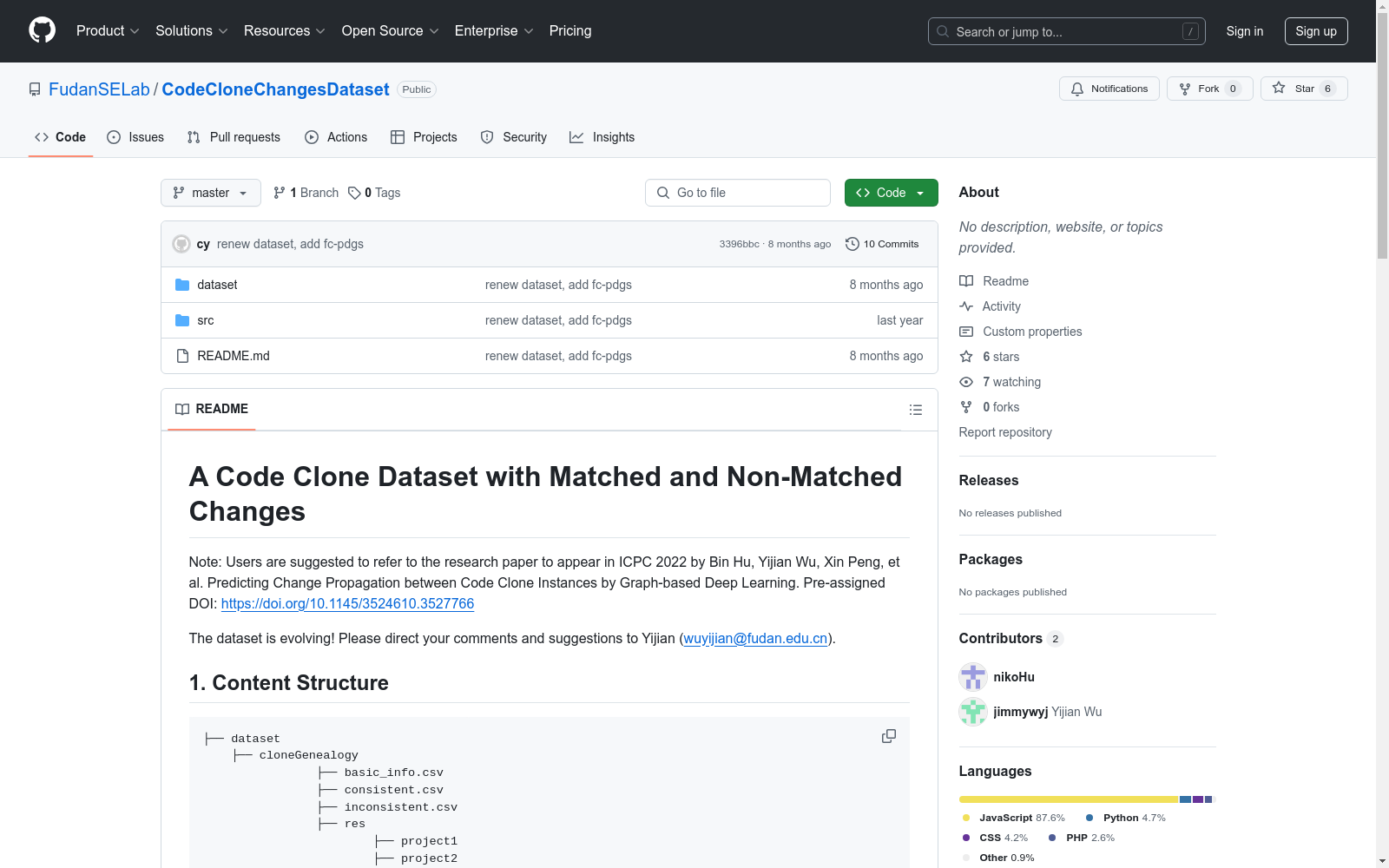Open the Contributors section heading link
The image size is (1389, 868).
[1011, 638]
